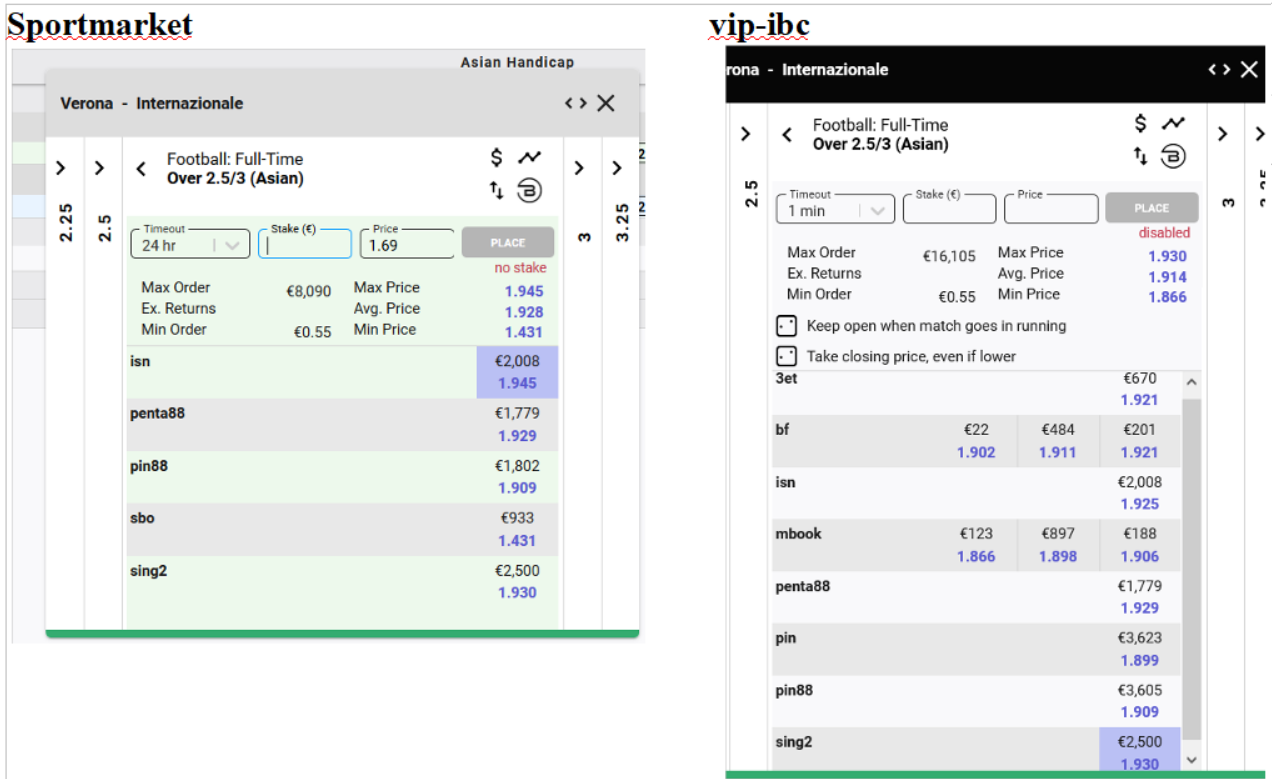Click Max Order €16,105 in vip-ibc
This screenshot has height=779, width=1275.
(x=949, y=257)
